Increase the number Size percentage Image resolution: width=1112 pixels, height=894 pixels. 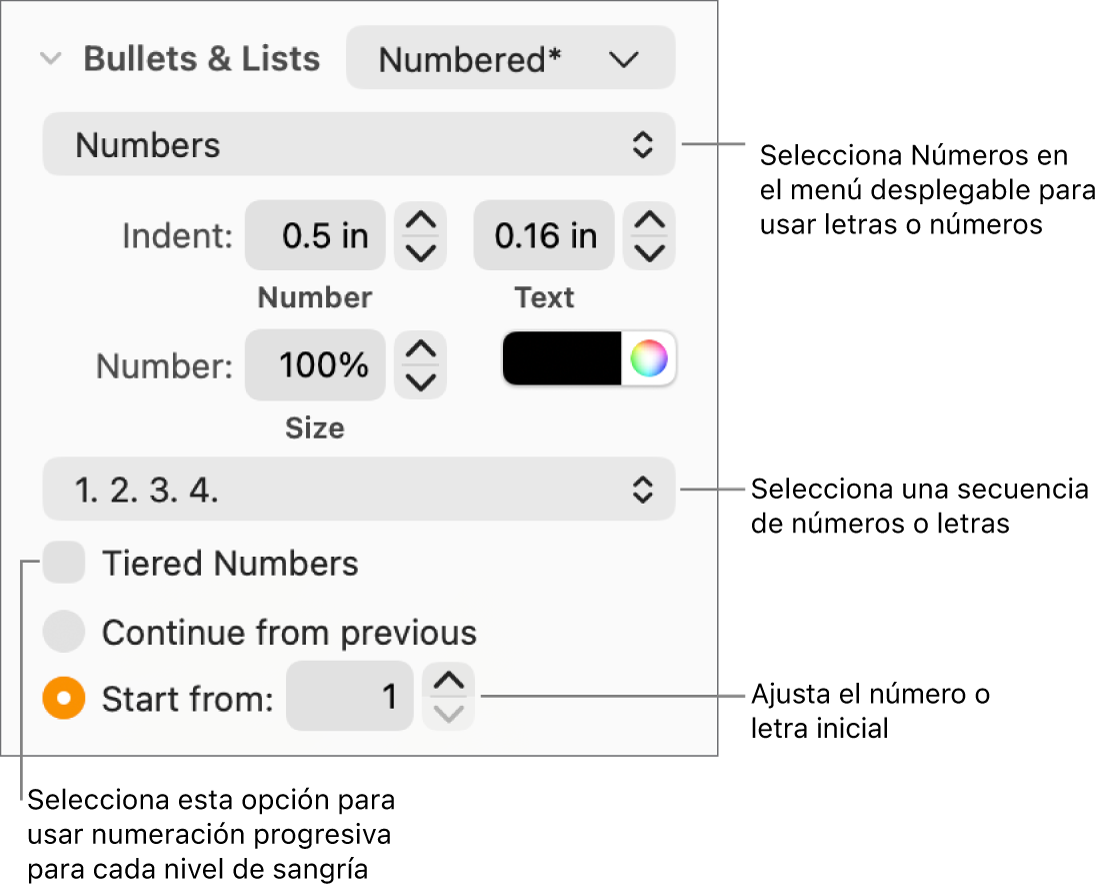tap(420, 351)
